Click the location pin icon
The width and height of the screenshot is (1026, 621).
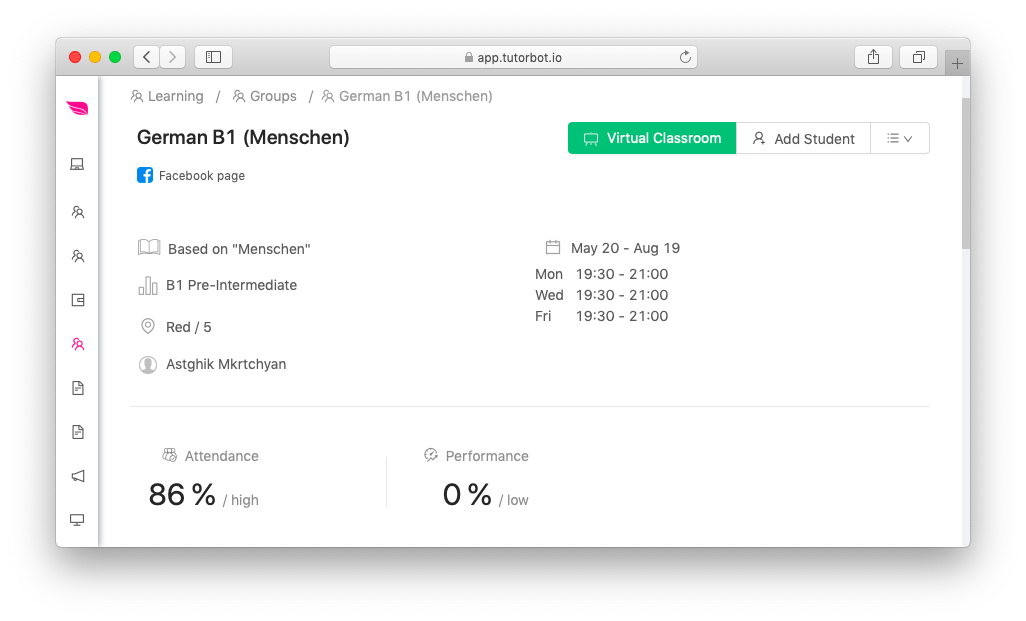[148, 326]
